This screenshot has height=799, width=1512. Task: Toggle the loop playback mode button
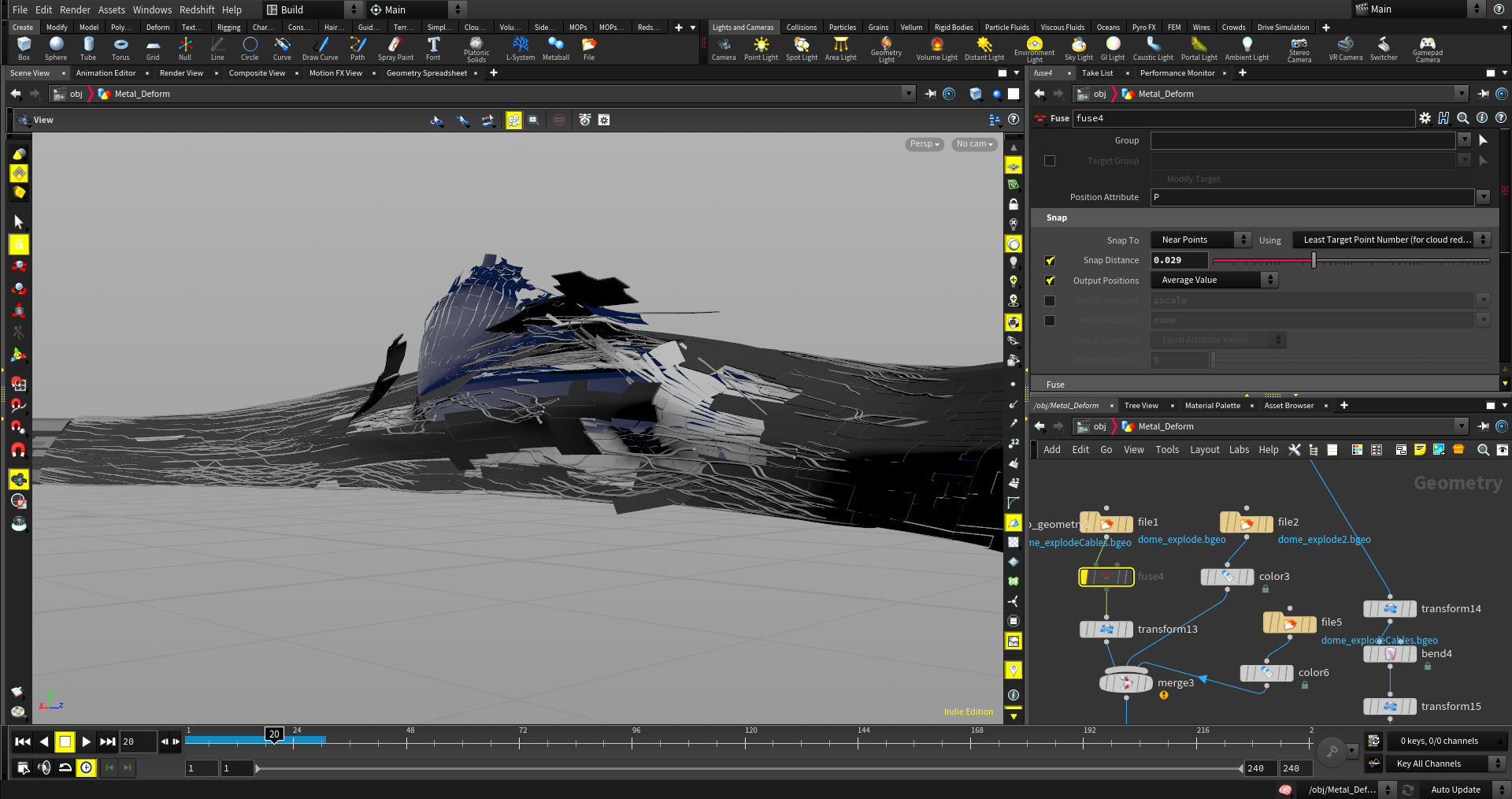pyautogui.click(x=65, y=767)
